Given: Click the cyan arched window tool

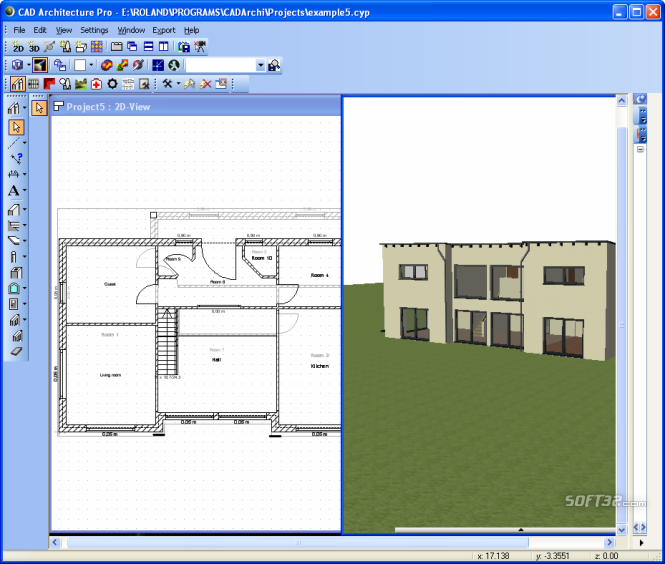Looking at the screenshot, I should click(x=14, y=288).
